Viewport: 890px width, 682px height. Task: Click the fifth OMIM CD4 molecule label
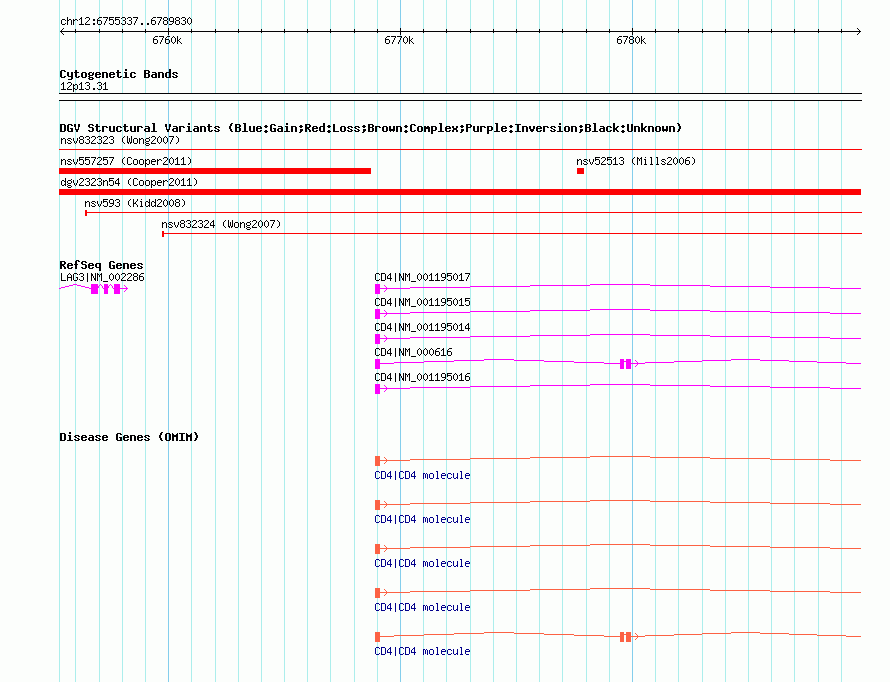pyautogui.click(x=422, y=651)
